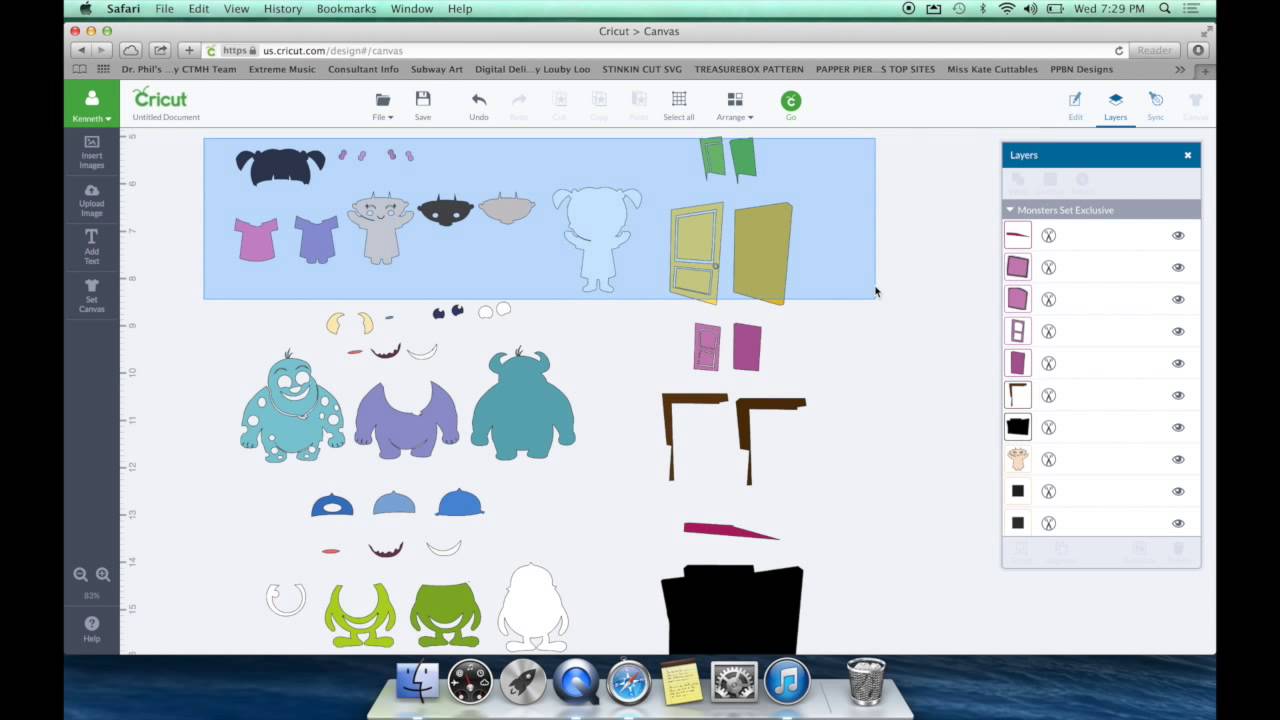1280x720 pixels.
Task: Toggle visibility of the tan monster layer
Action: (x=1178, y=460)
